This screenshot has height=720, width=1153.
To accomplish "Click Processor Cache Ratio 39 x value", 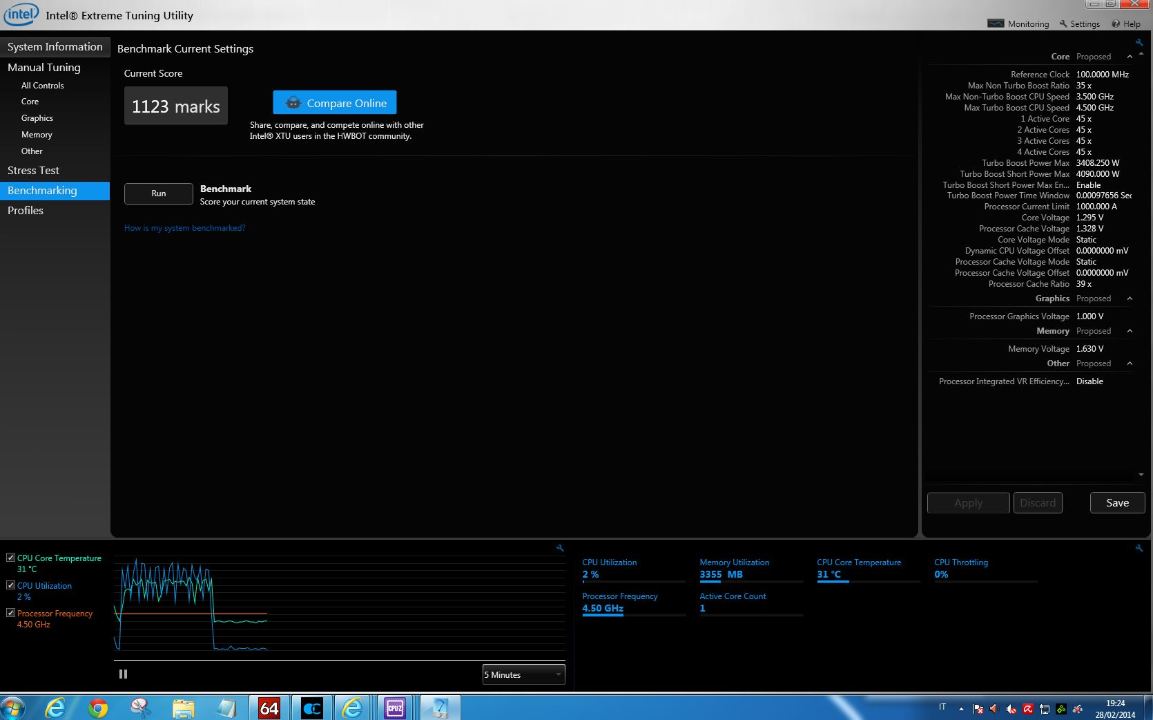I will (1084, 284).
